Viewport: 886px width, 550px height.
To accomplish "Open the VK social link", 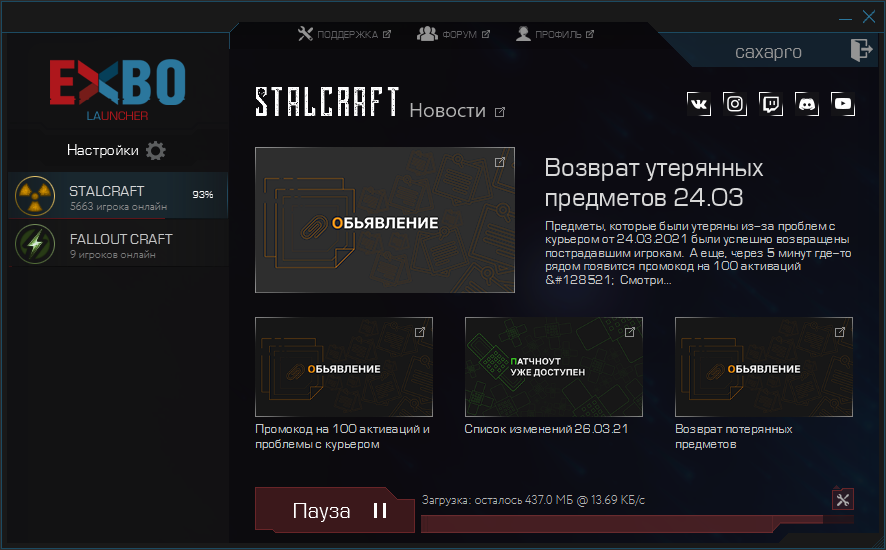I will 699,104.
